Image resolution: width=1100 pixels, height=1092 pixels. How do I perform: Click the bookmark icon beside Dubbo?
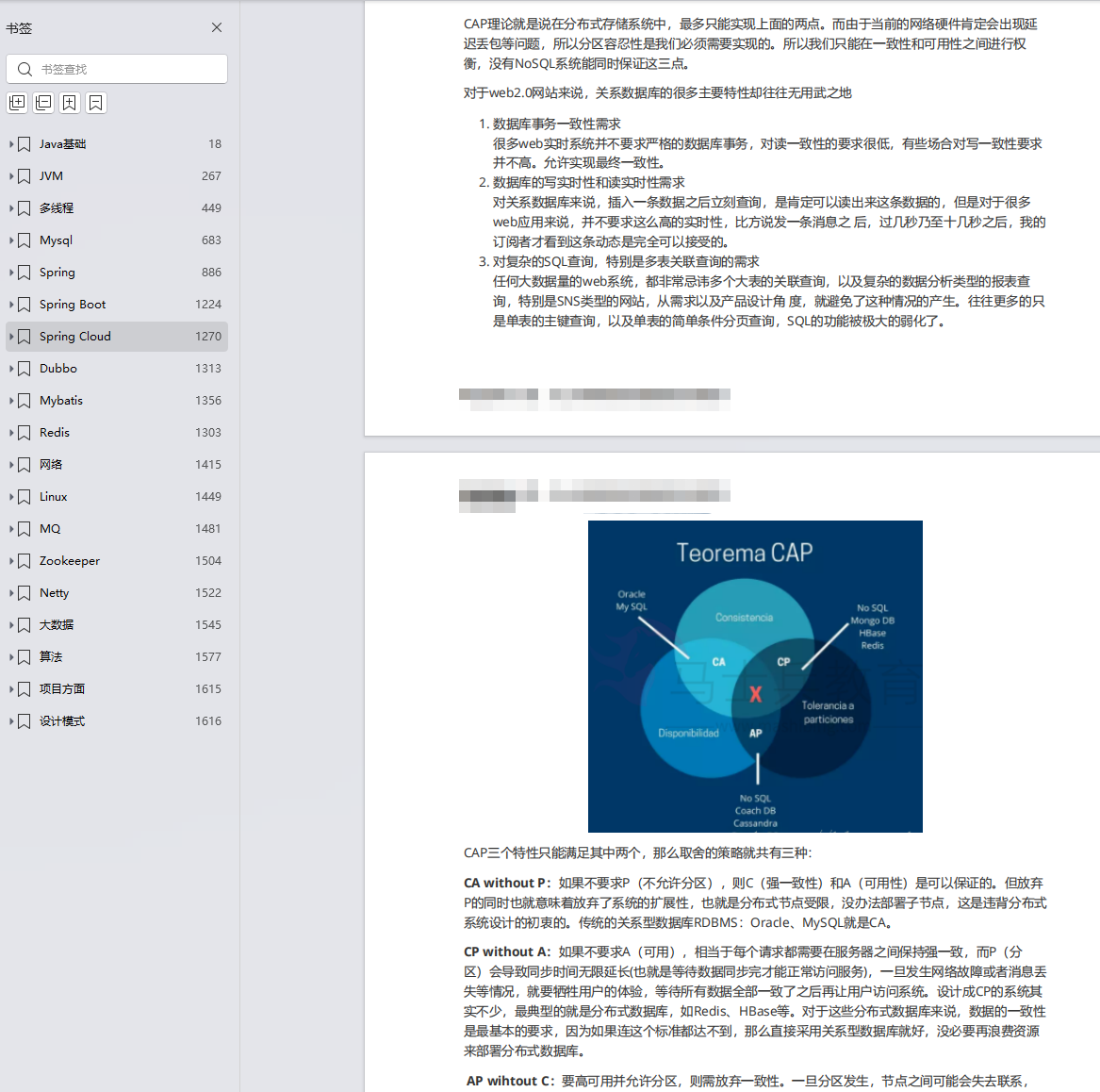pyautogui.click(x=25, y=369)
